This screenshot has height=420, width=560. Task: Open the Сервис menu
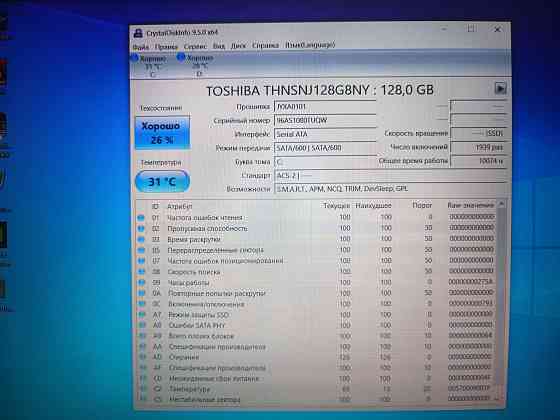195,46
